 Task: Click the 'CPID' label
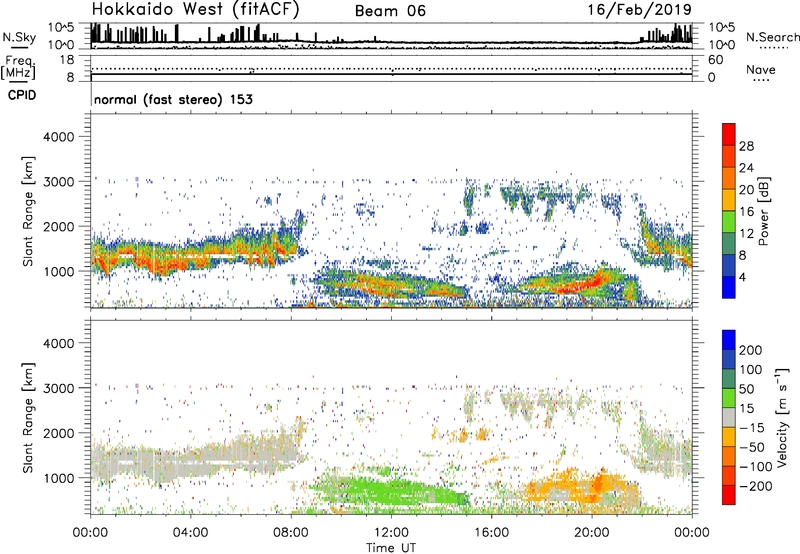coord(22,95)
